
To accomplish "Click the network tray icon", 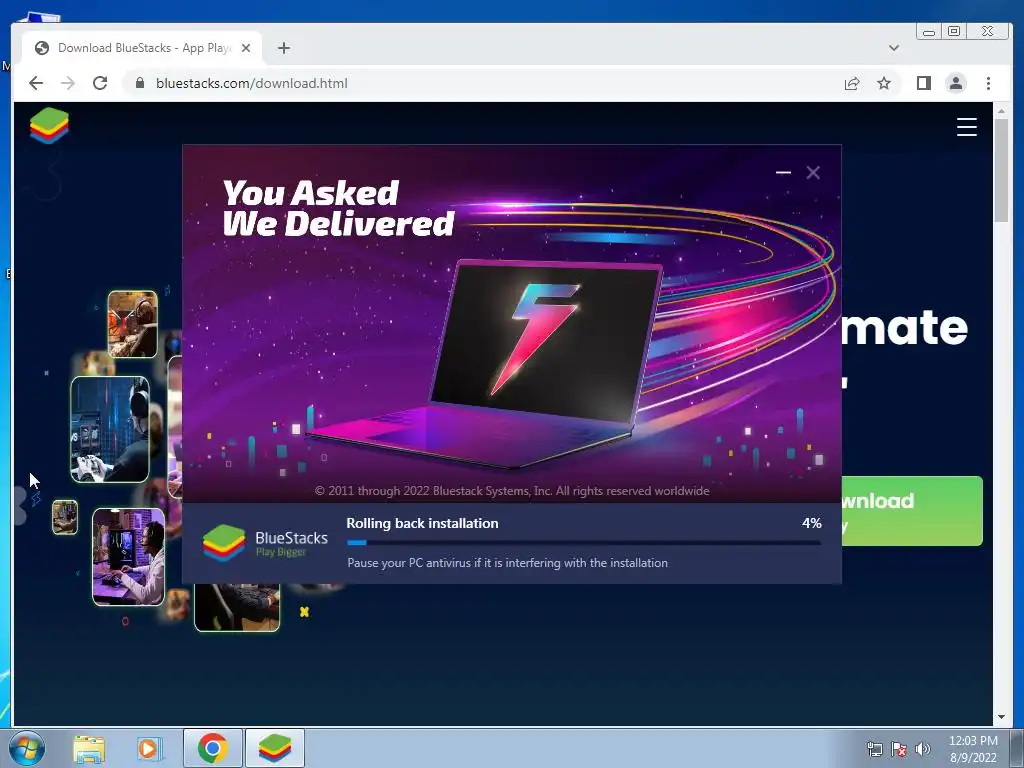I will (x=874, y=749).
